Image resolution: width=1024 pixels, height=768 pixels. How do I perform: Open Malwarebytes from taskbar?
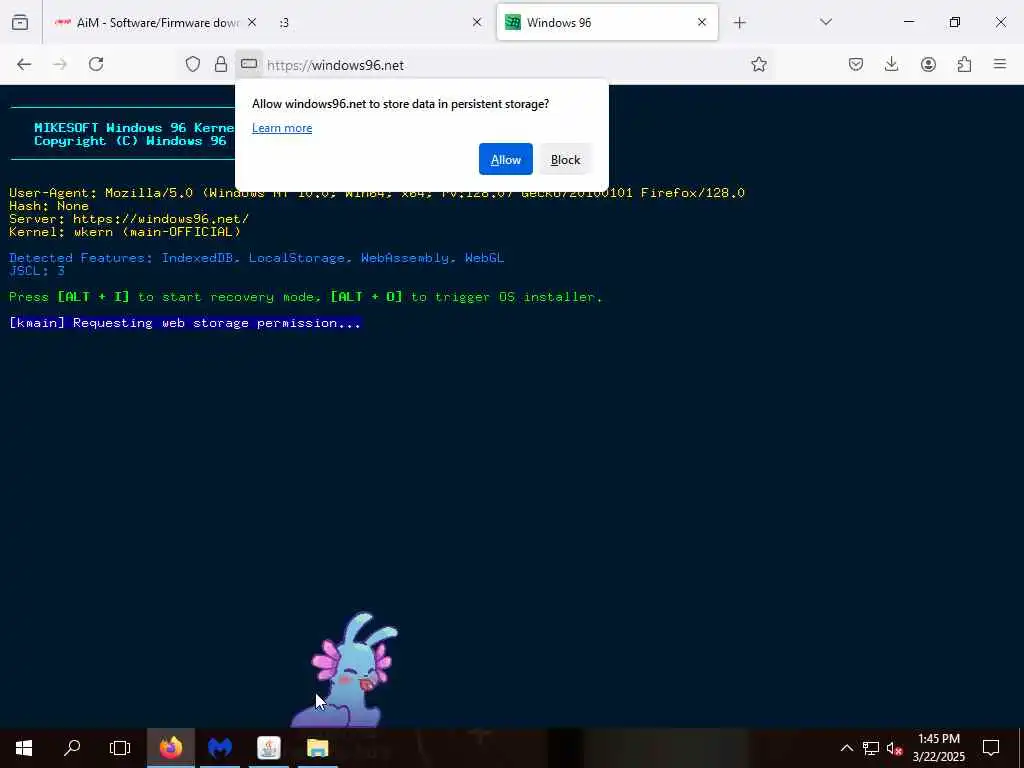(x=220, y=748)
